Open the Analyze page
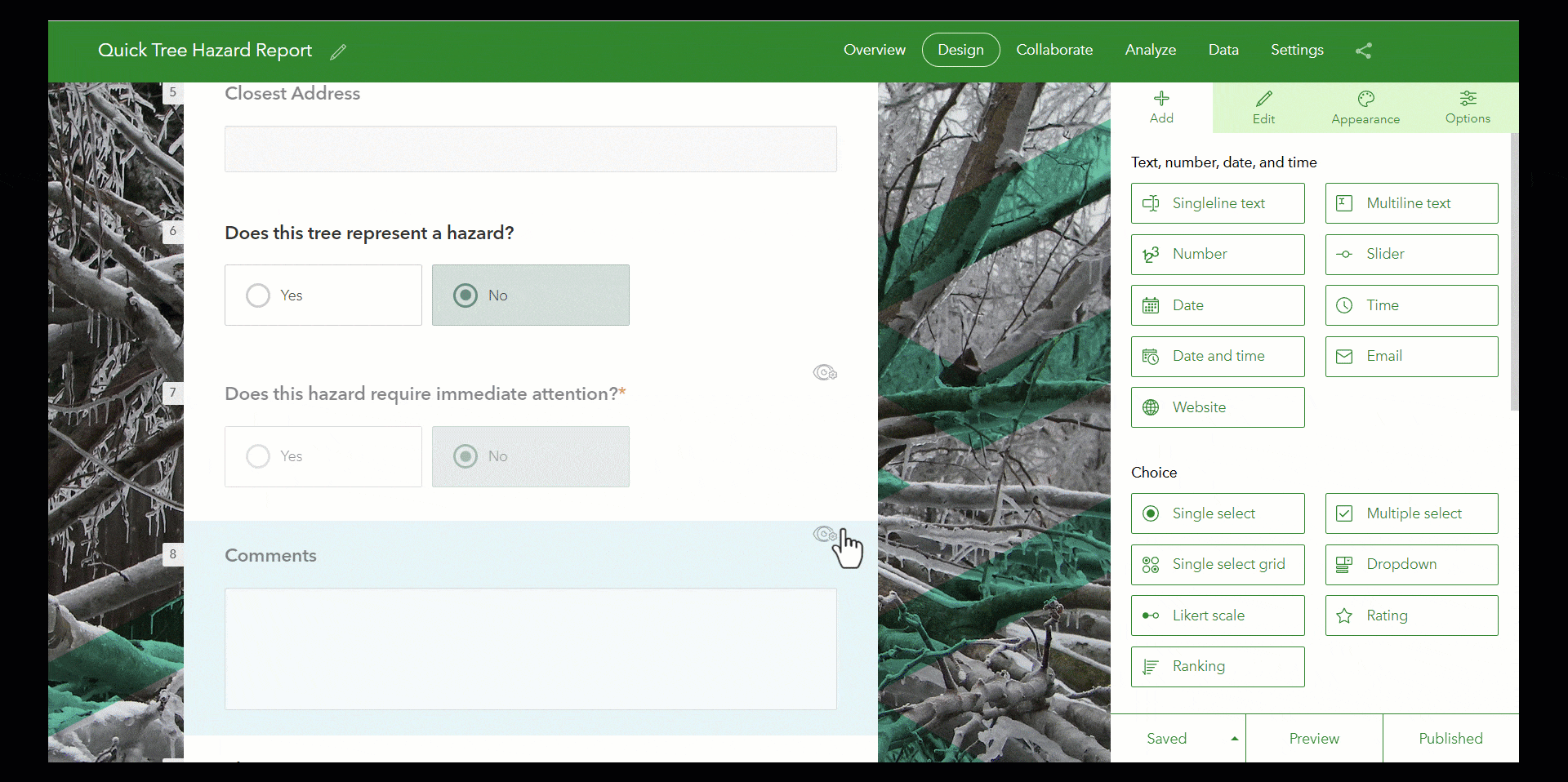 pos(1151,50)
